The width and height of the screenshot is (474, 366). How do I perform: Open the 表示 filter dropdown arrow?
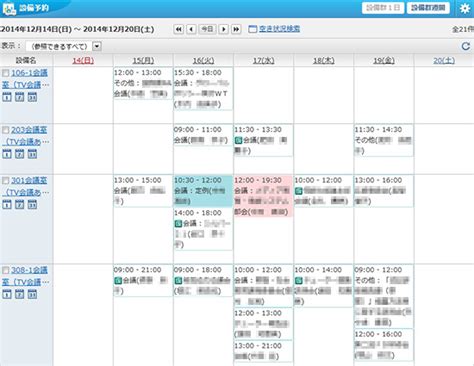click(97, 46)
